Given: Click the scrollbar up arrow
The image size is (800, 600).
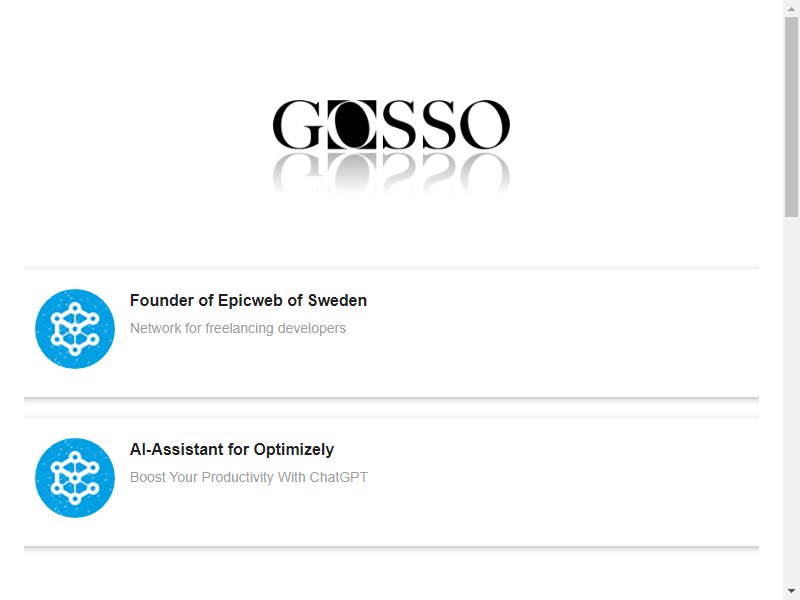Looking at the screenshot, I should [x=791, y=7].
